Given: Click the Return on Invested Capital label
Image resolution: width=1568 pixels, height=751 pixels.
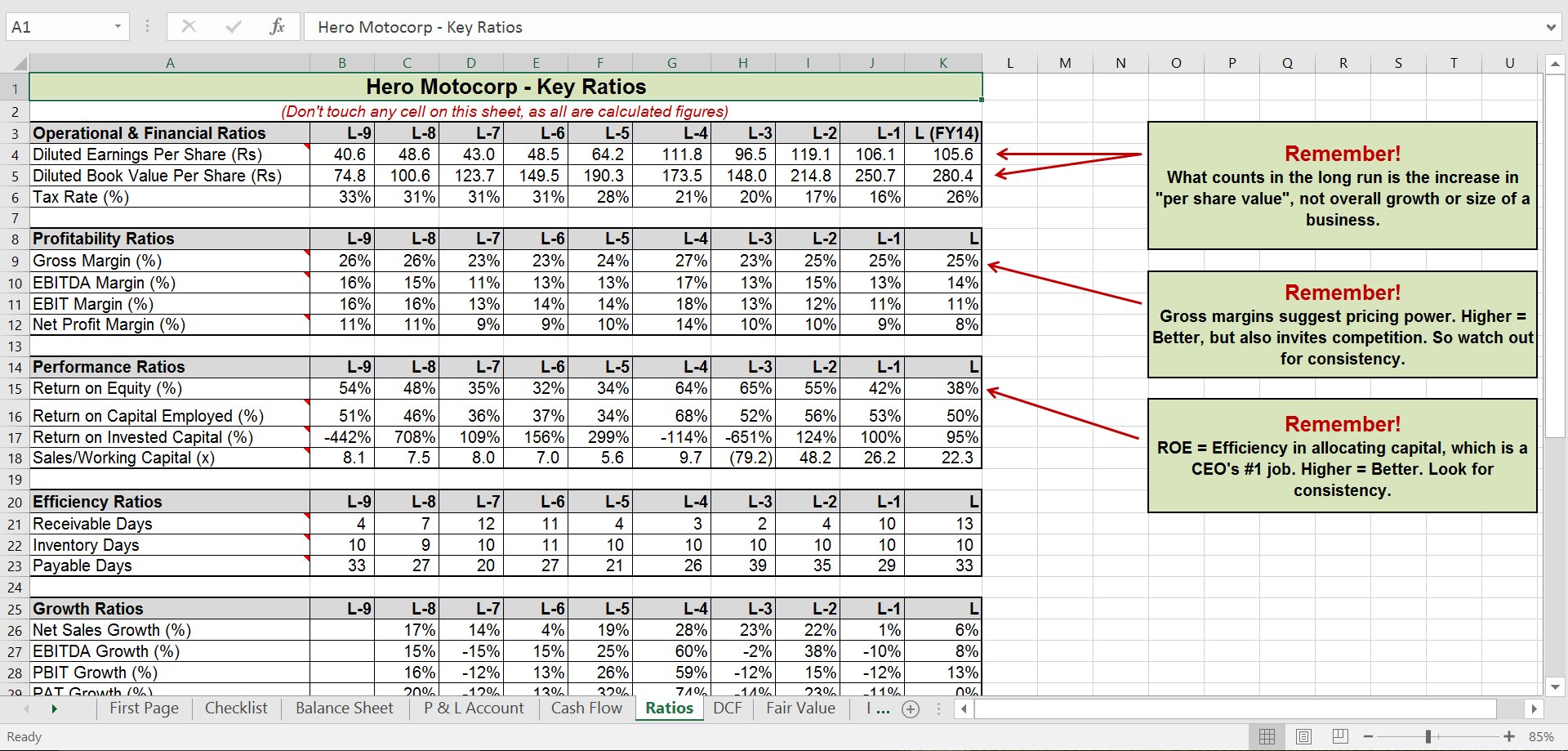Looking at the screenshot, I should coord(143,437).
